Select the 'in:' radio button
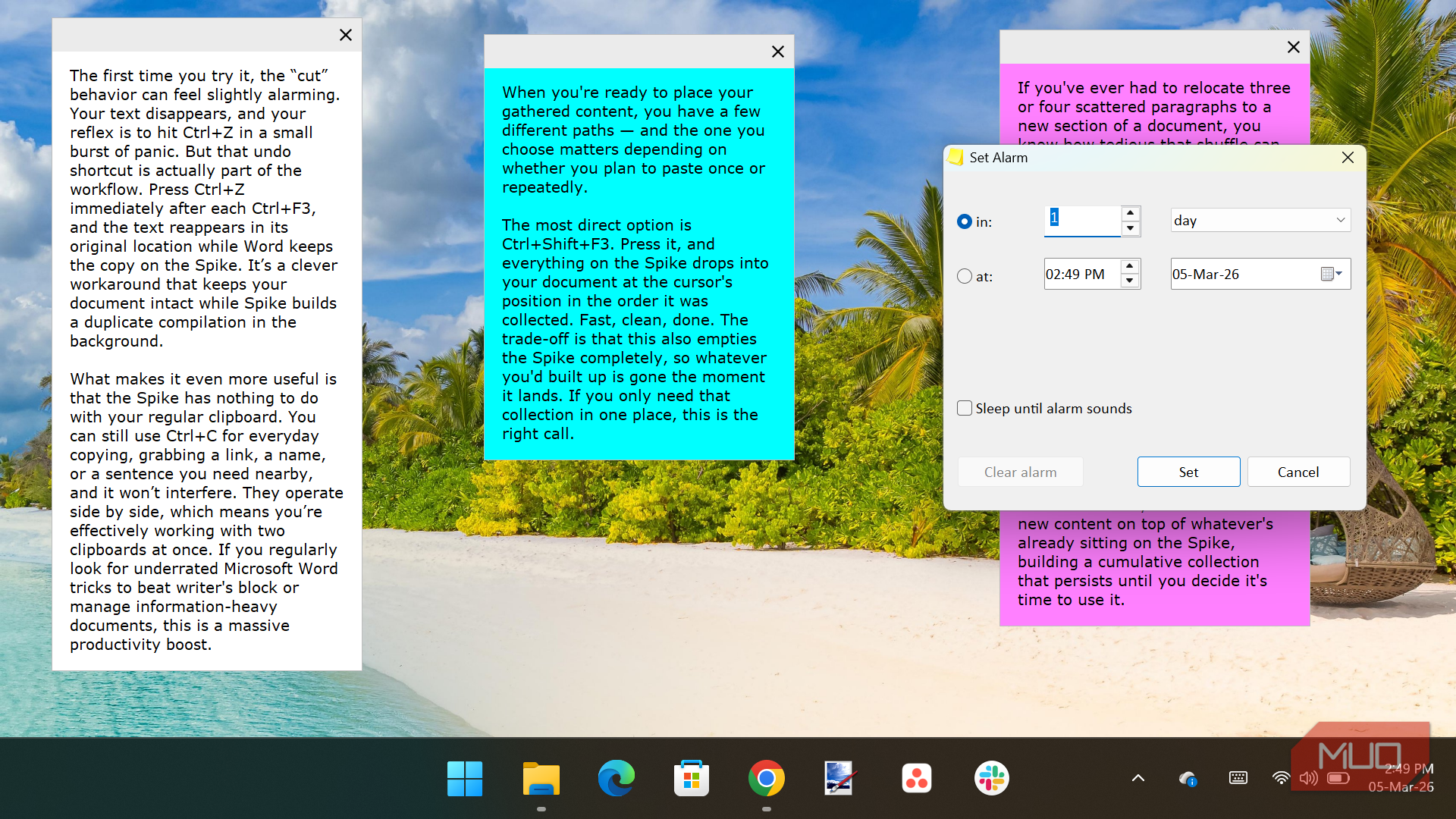 (964, 221)
